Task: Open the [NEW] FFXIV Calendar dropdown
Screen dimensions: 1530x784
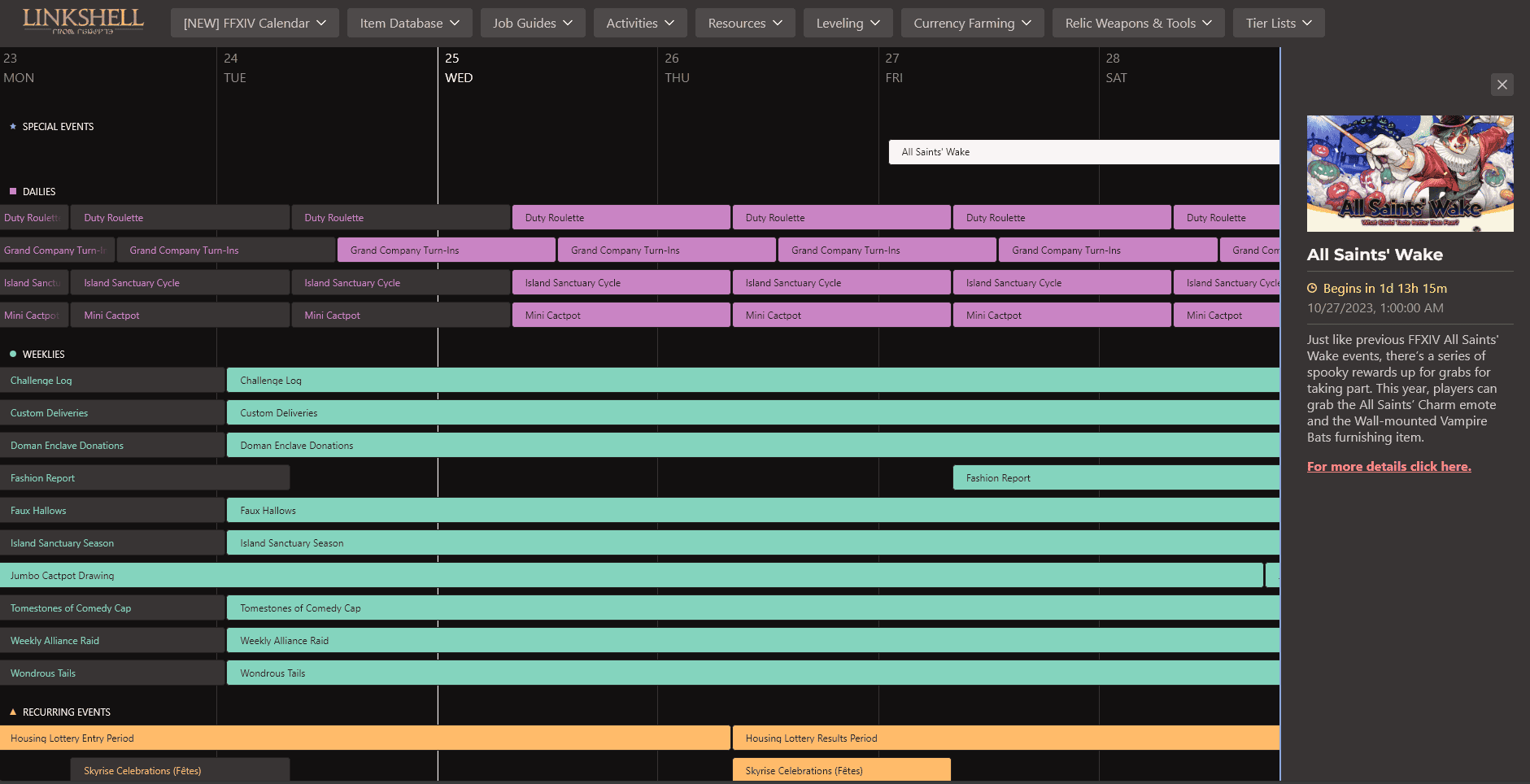Action: point(255,23)
